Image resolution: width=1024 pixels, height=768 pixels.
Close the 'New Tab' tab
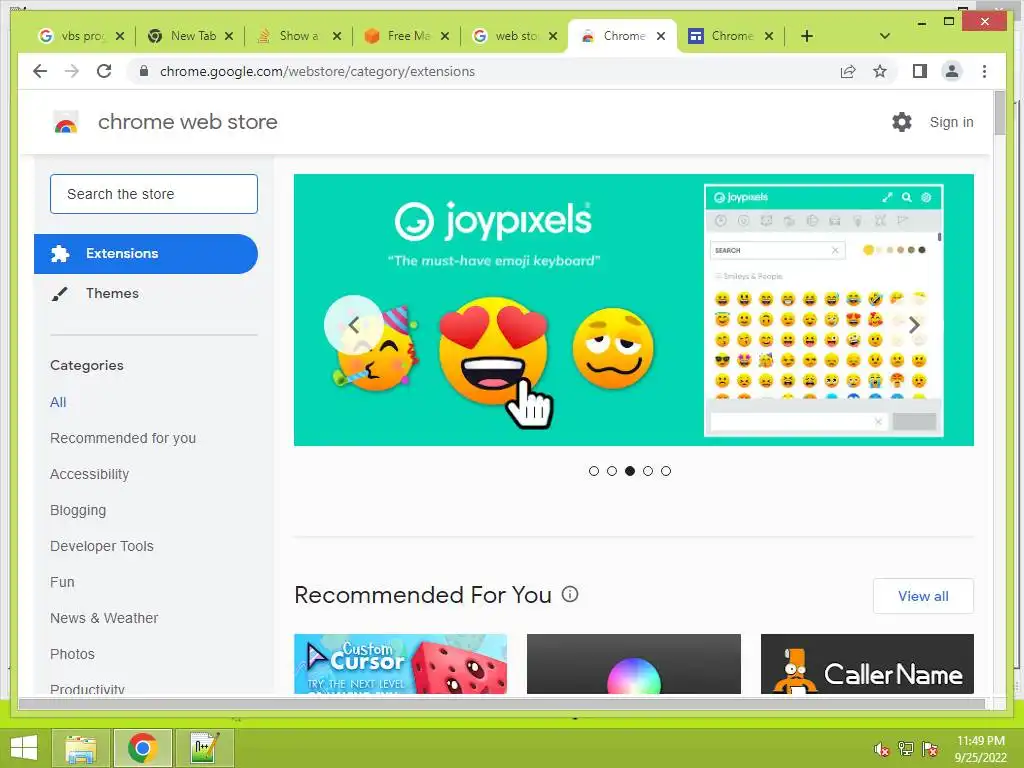(x=229, y=37)
